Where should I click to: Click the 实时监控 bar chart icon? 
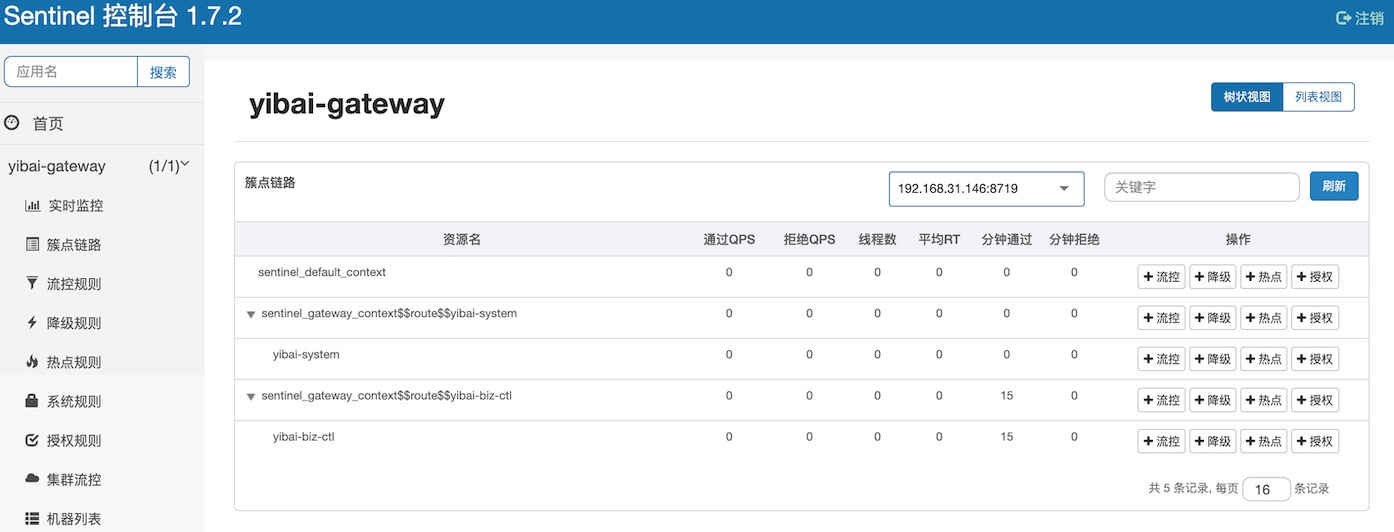coord(32,205)
